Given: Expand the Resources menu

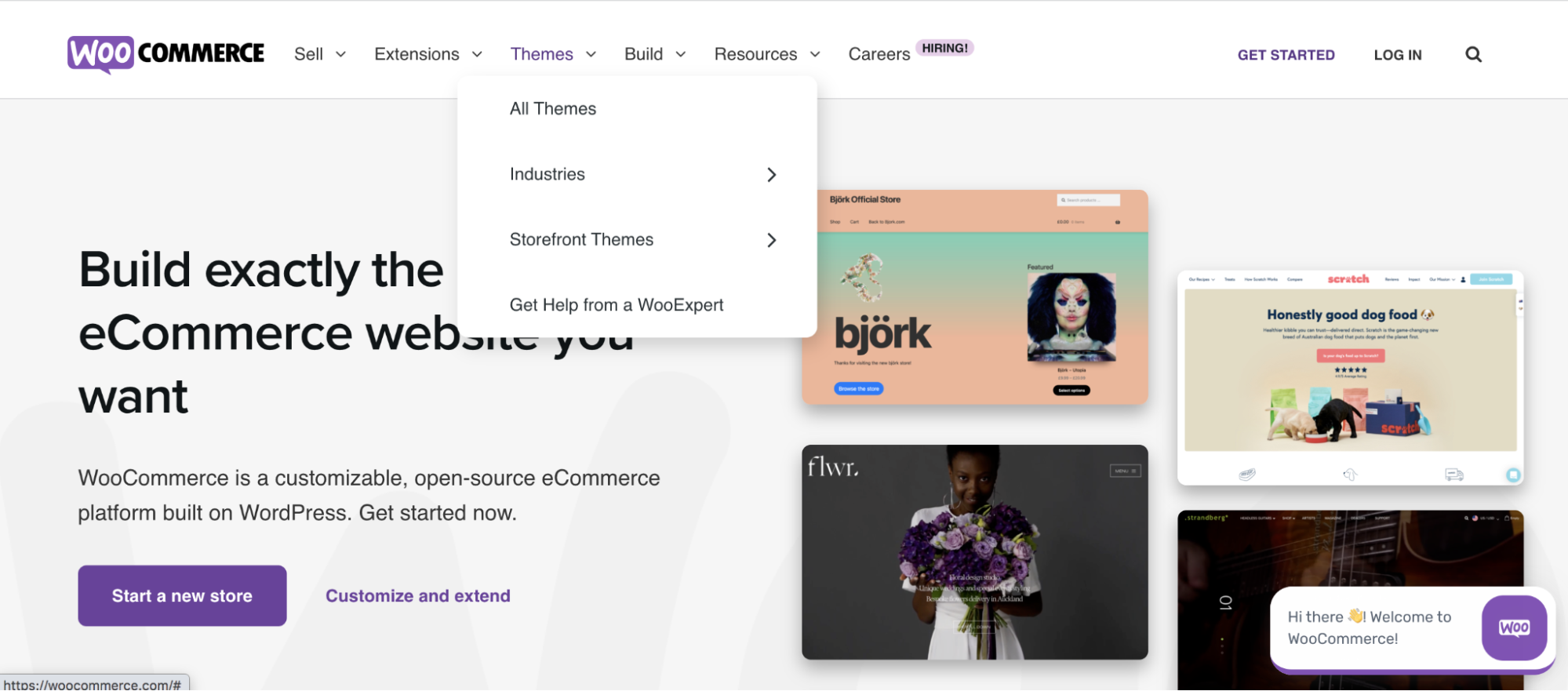Looking at the screenshot, I should click(x=767, y=54).
